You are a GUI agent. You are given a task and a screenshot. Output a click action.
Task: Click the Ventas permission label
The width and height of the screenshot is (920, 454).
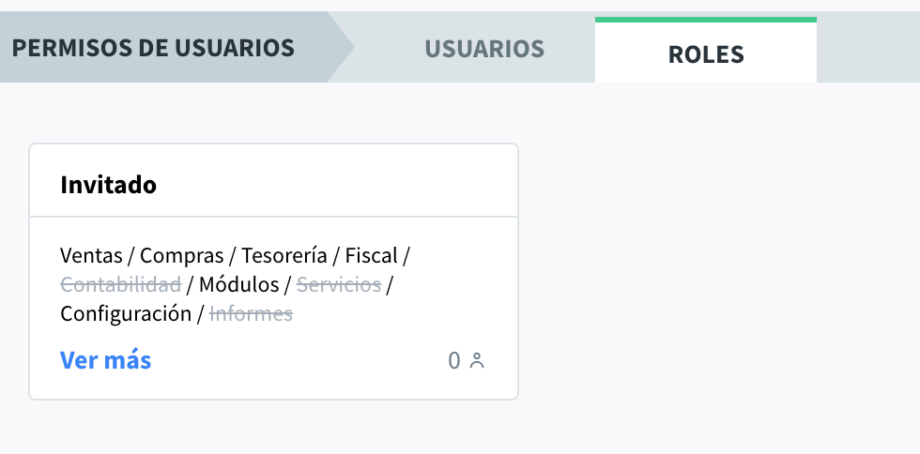91,255
